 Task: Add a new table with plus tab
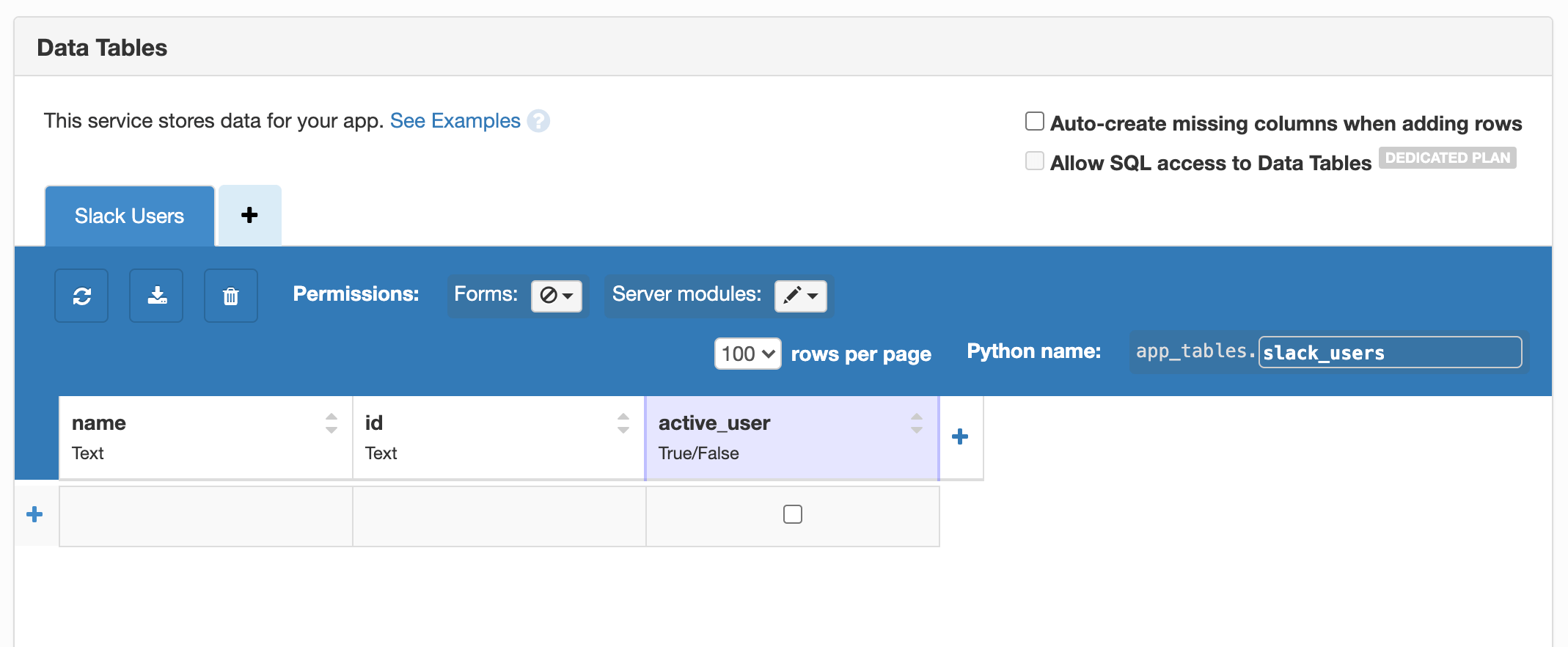pyautogui.click(x=249, y=215)
